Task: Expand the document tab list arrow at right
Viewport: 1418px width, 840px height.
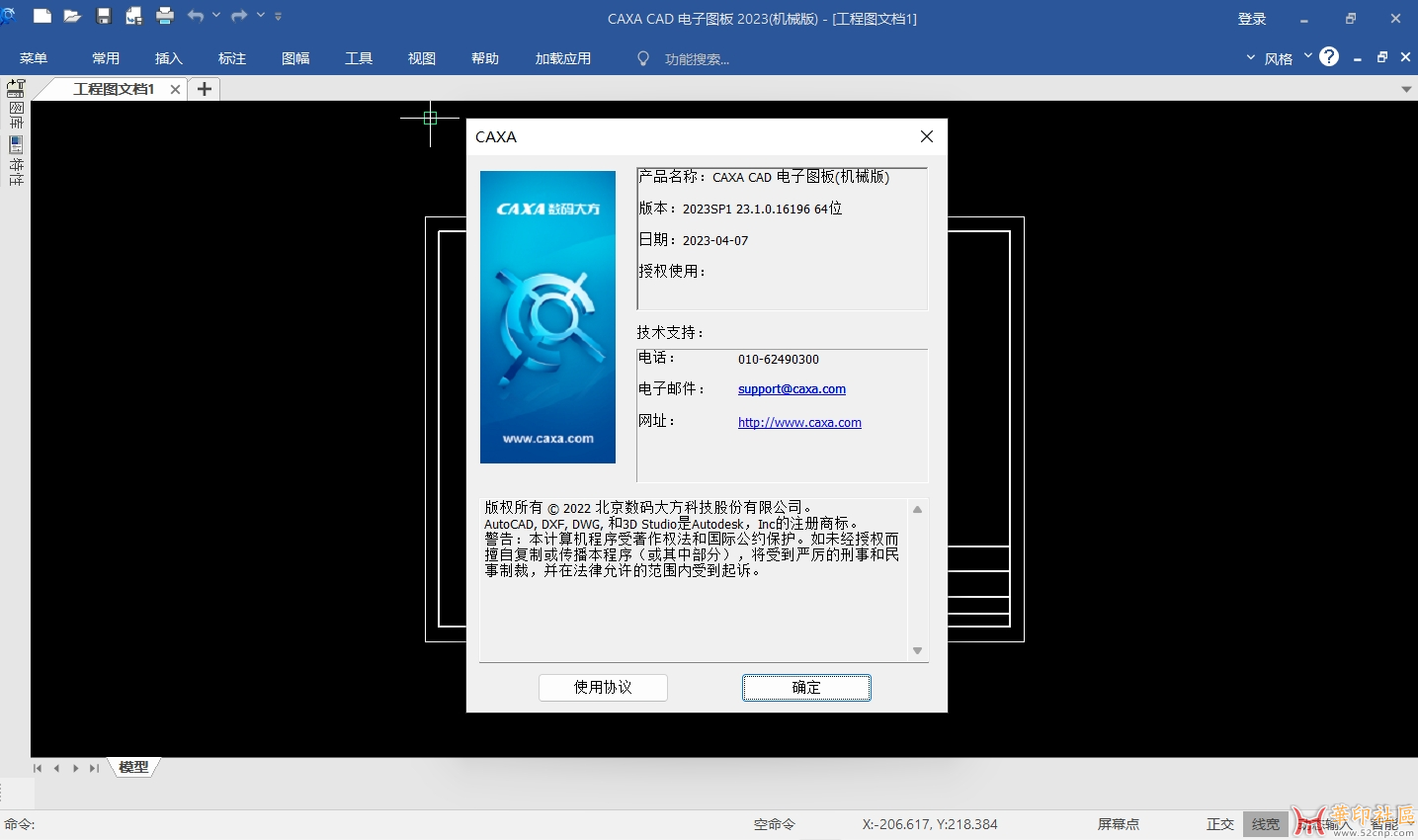Action: (1406, 89)
